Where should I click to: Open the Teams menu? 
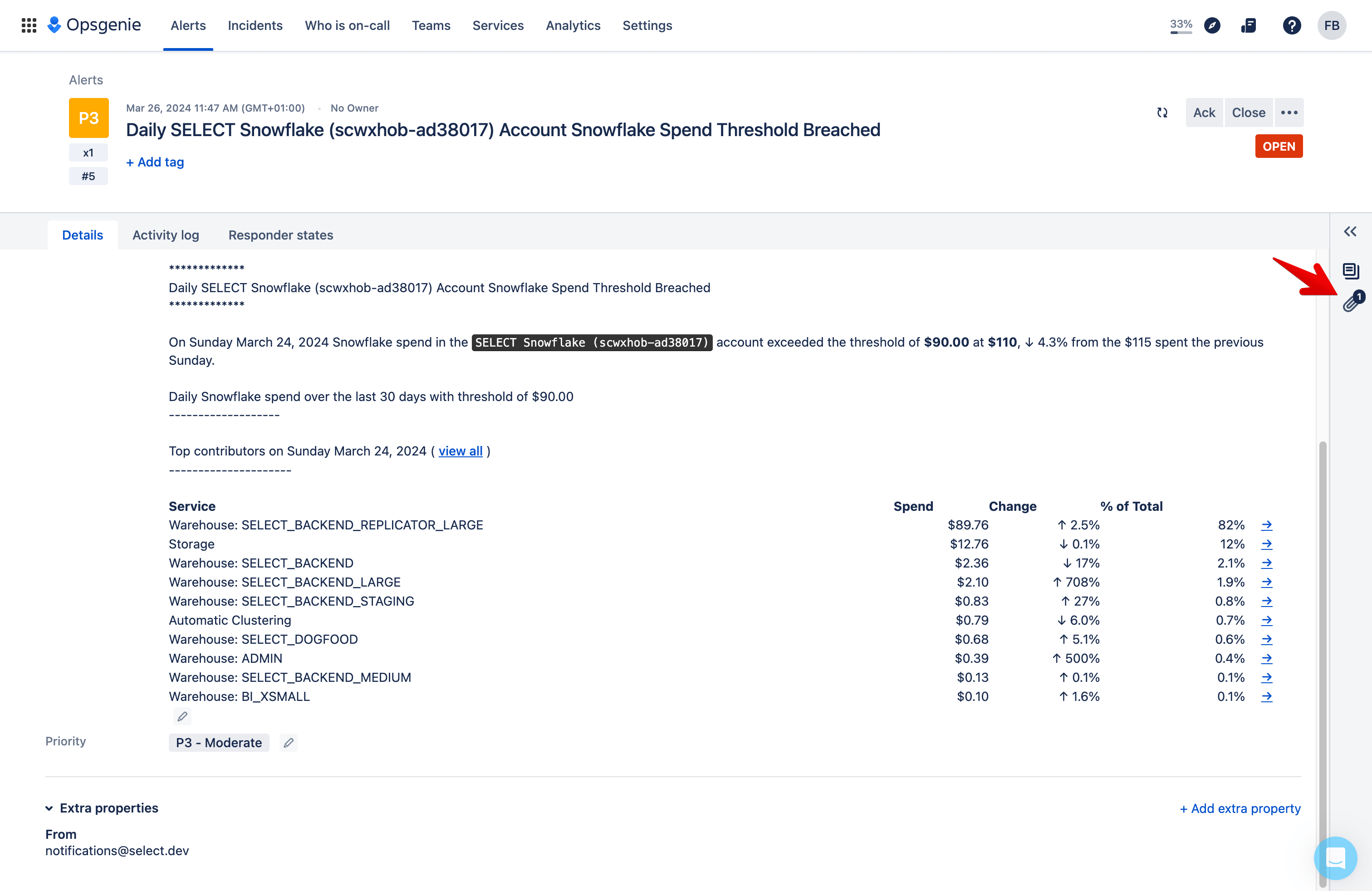point(431,25)
